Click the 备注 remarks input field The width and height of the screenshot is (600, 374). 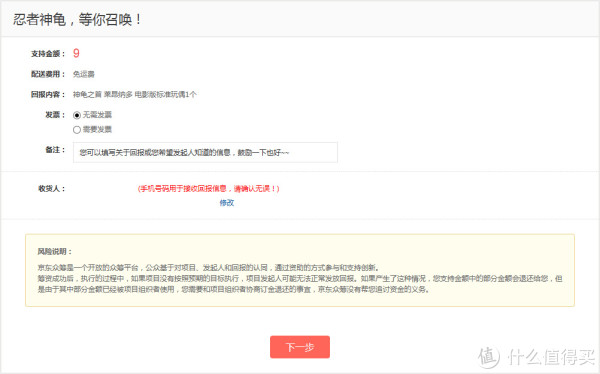(x=205, y=152)
